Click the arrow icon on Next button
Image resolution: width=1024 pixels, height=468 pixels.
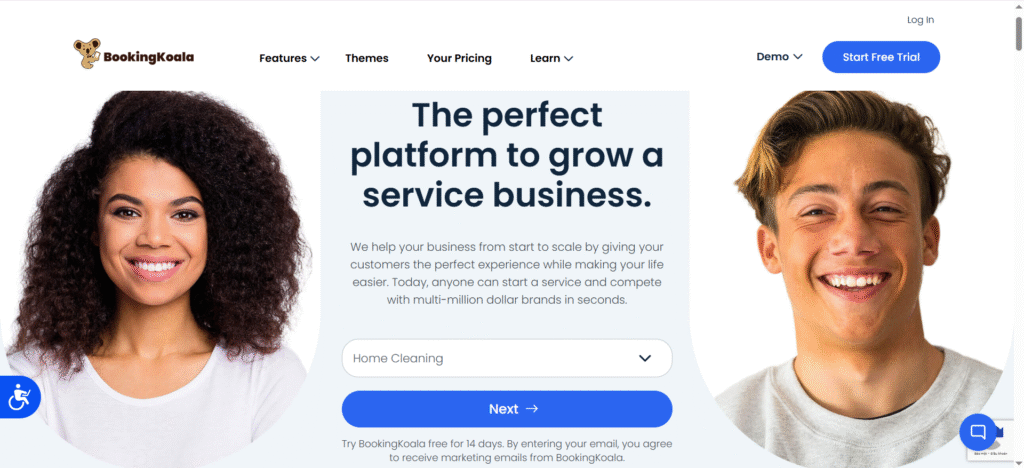(x=532, y=409)
